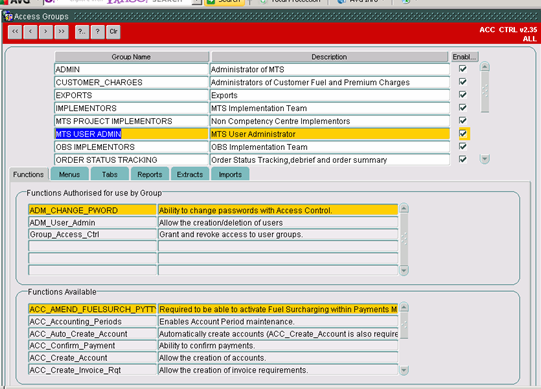Go to first record with << button
This screenshot has height=389, width=541.
point(15,32)
